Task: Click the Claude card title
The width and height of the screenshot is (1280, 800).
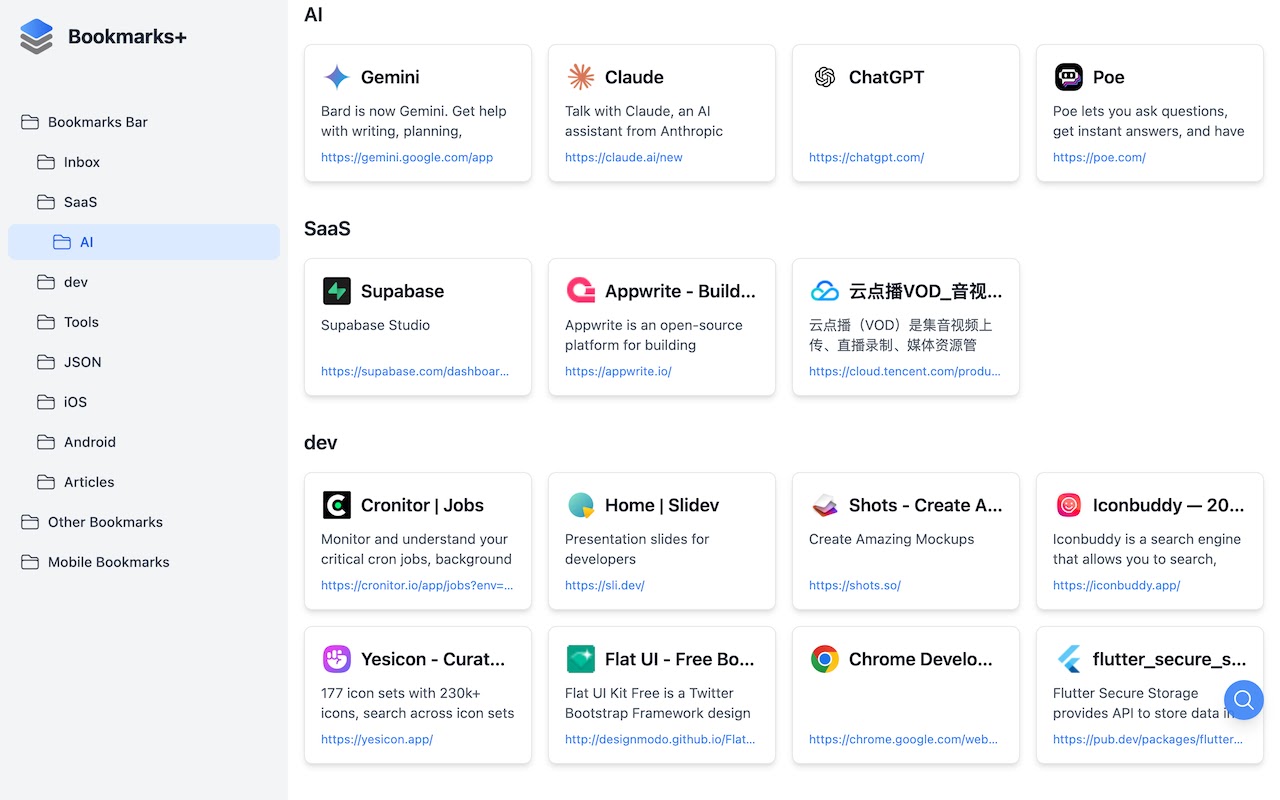Action: (x=634, y=77)
